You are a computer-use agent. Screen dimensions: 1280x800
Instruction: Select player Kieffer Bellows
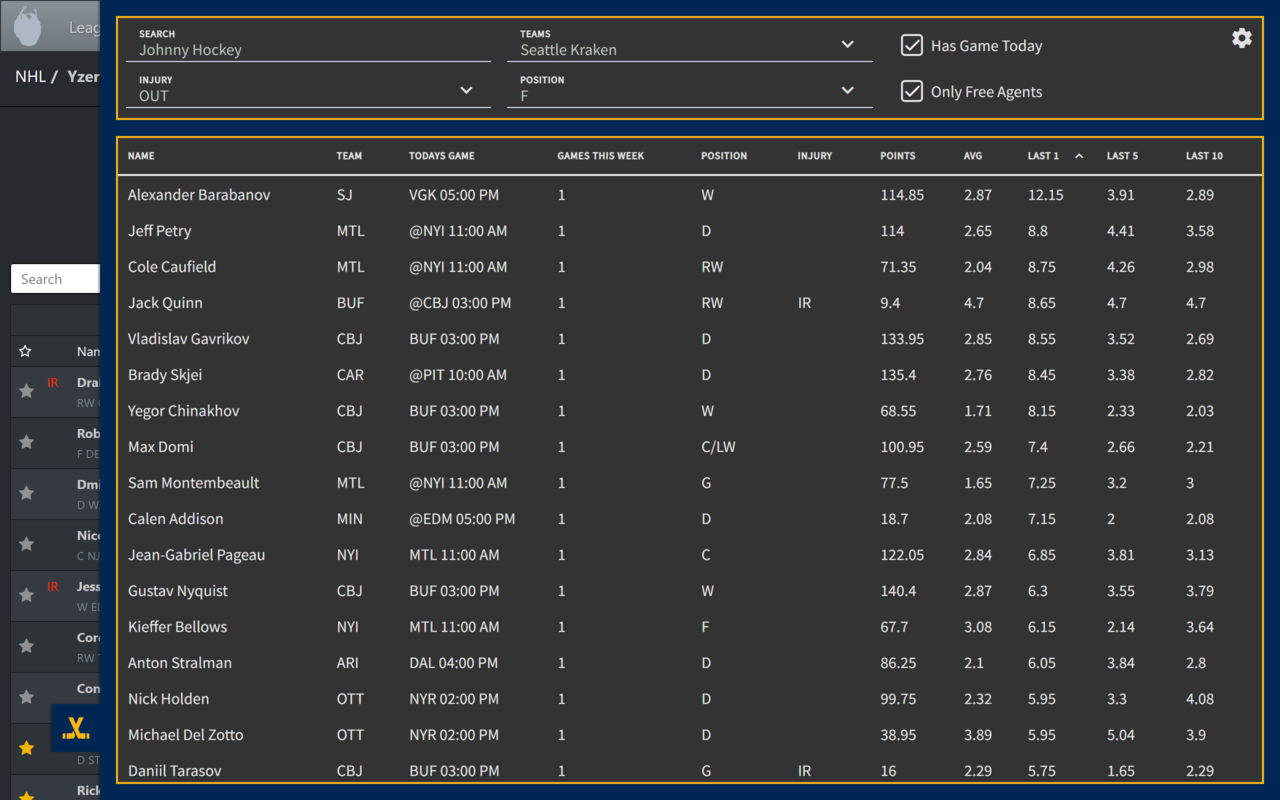point(178,627)
